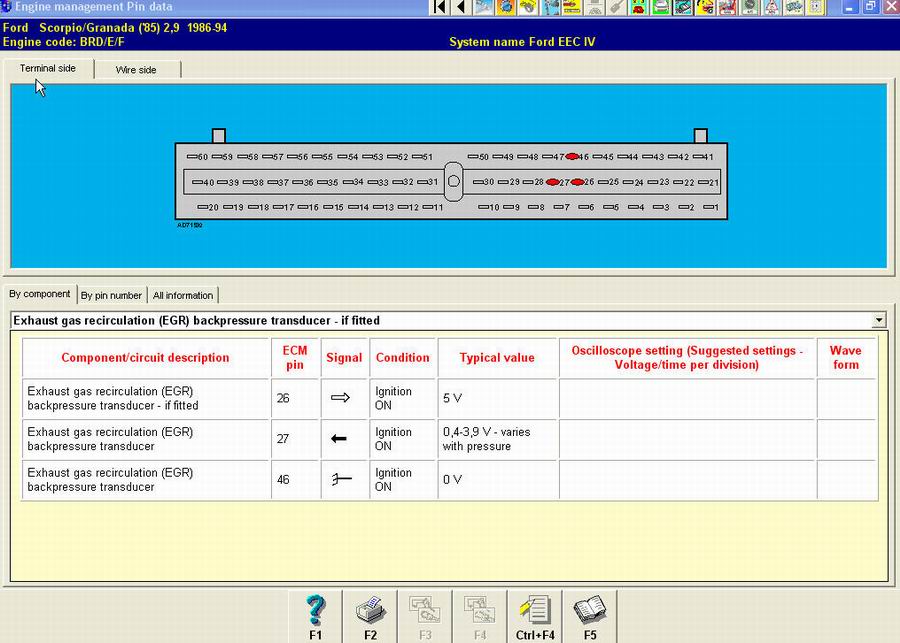Viewport: 900px width, 643px height.
Task: Click the Oscilloscope setting column header
Action: click(x=687, y=358)
